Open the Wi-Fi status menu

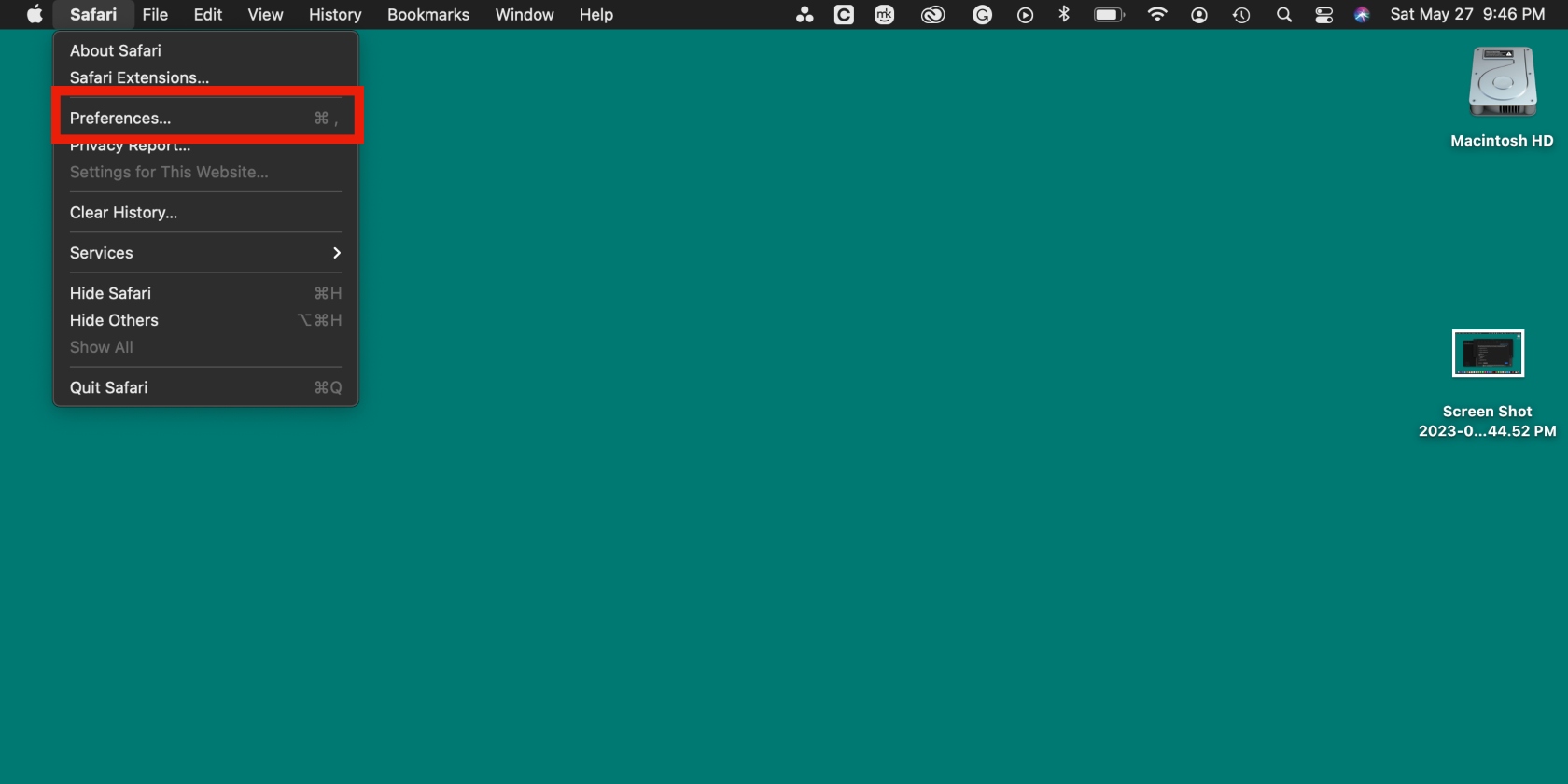(x=1157, y=14)
